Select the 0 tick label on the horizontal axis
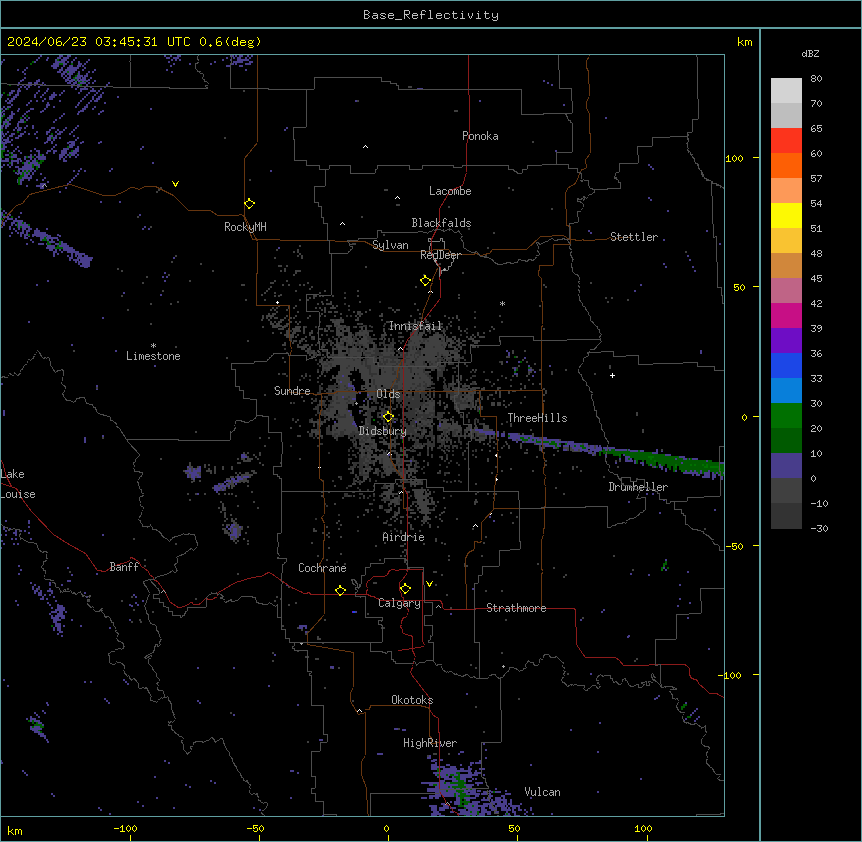Screen dimensions: 862x842 (x=386, y=828)
